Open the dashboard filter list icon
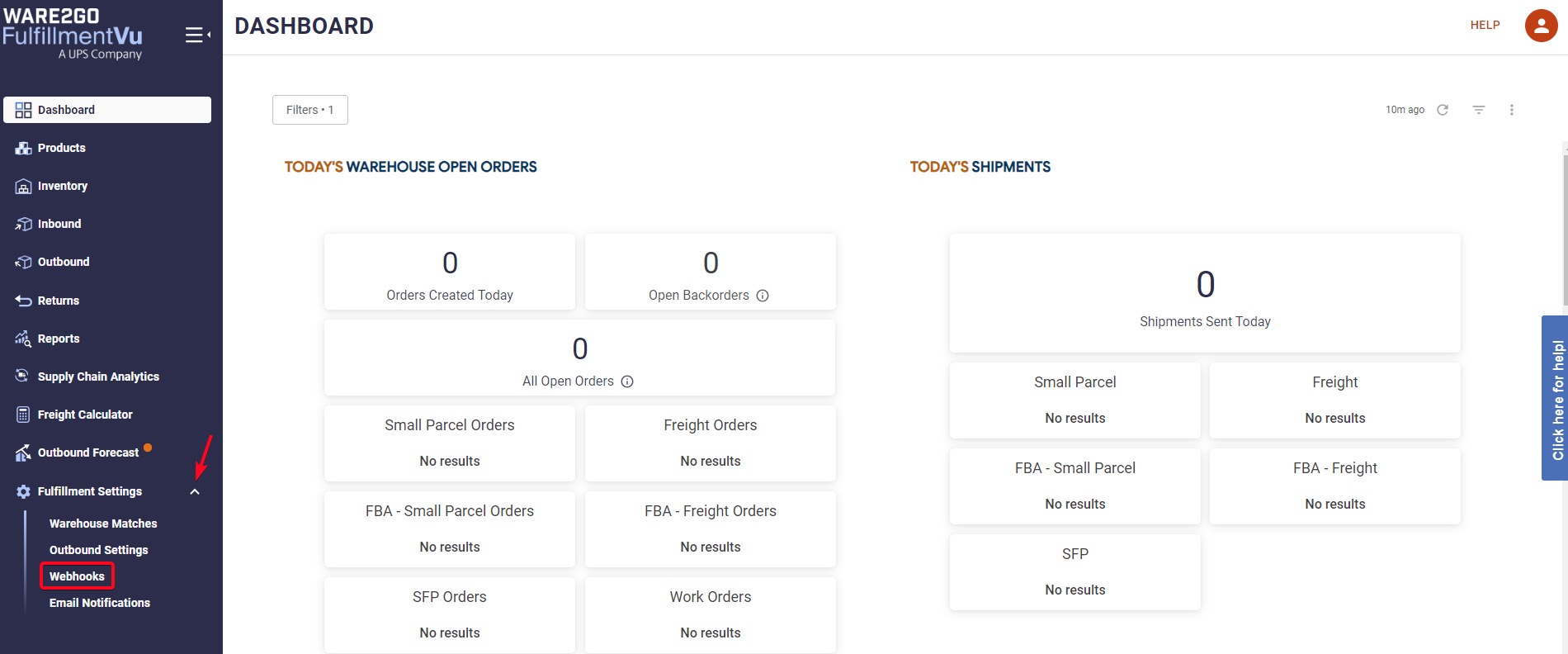1568x654 pixels. 1478,110
